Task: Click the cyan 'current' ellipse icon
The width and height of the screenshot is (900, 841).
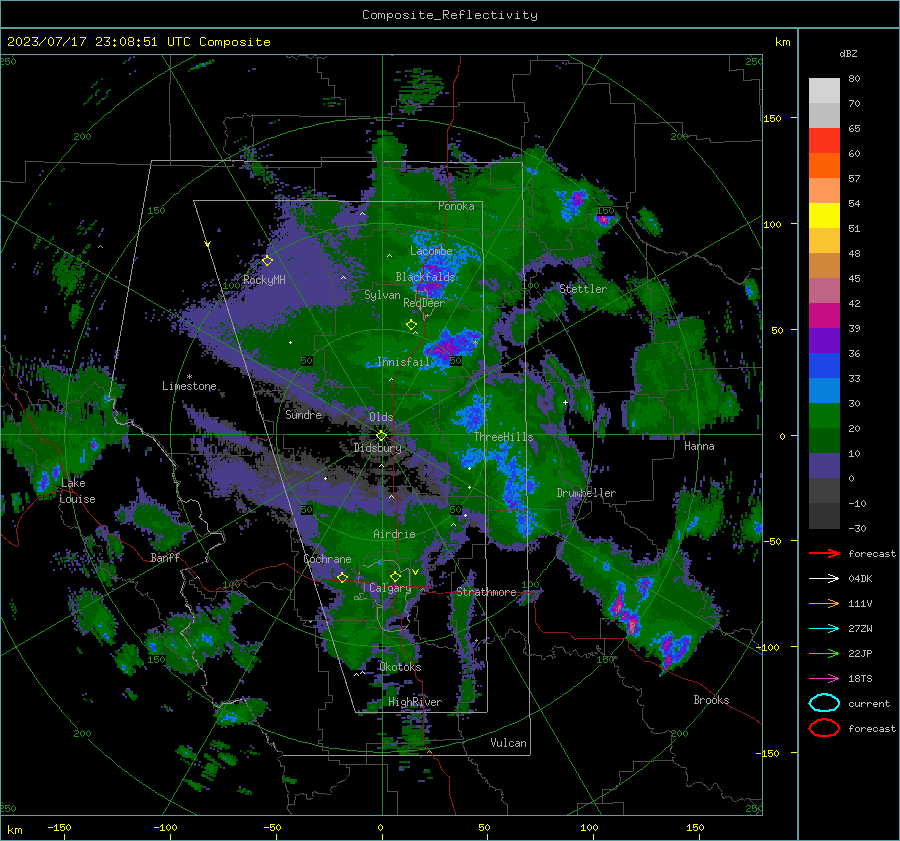Action: (824, 703)
